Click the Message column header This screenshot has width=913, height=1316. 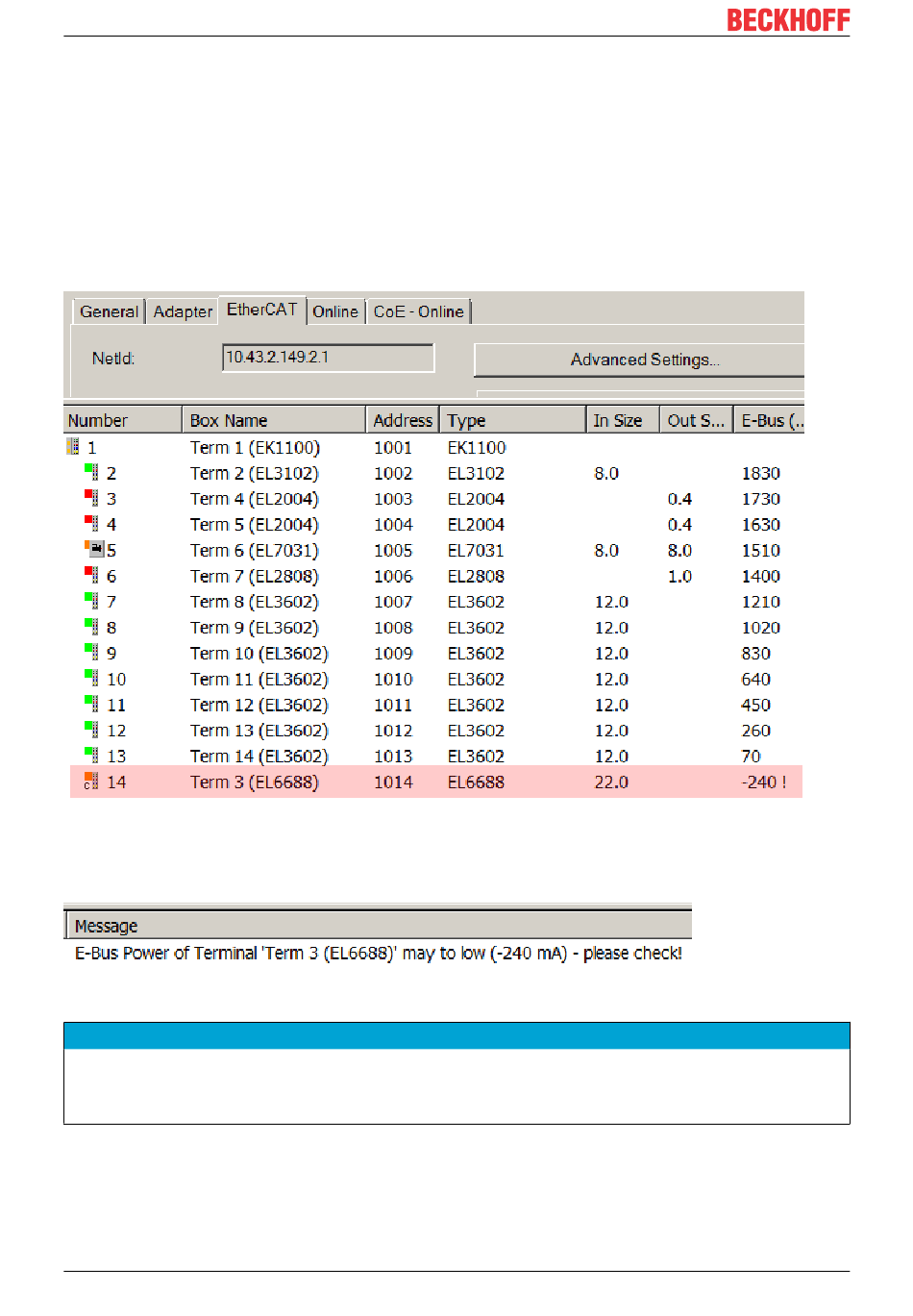click(x=378, y=926)
